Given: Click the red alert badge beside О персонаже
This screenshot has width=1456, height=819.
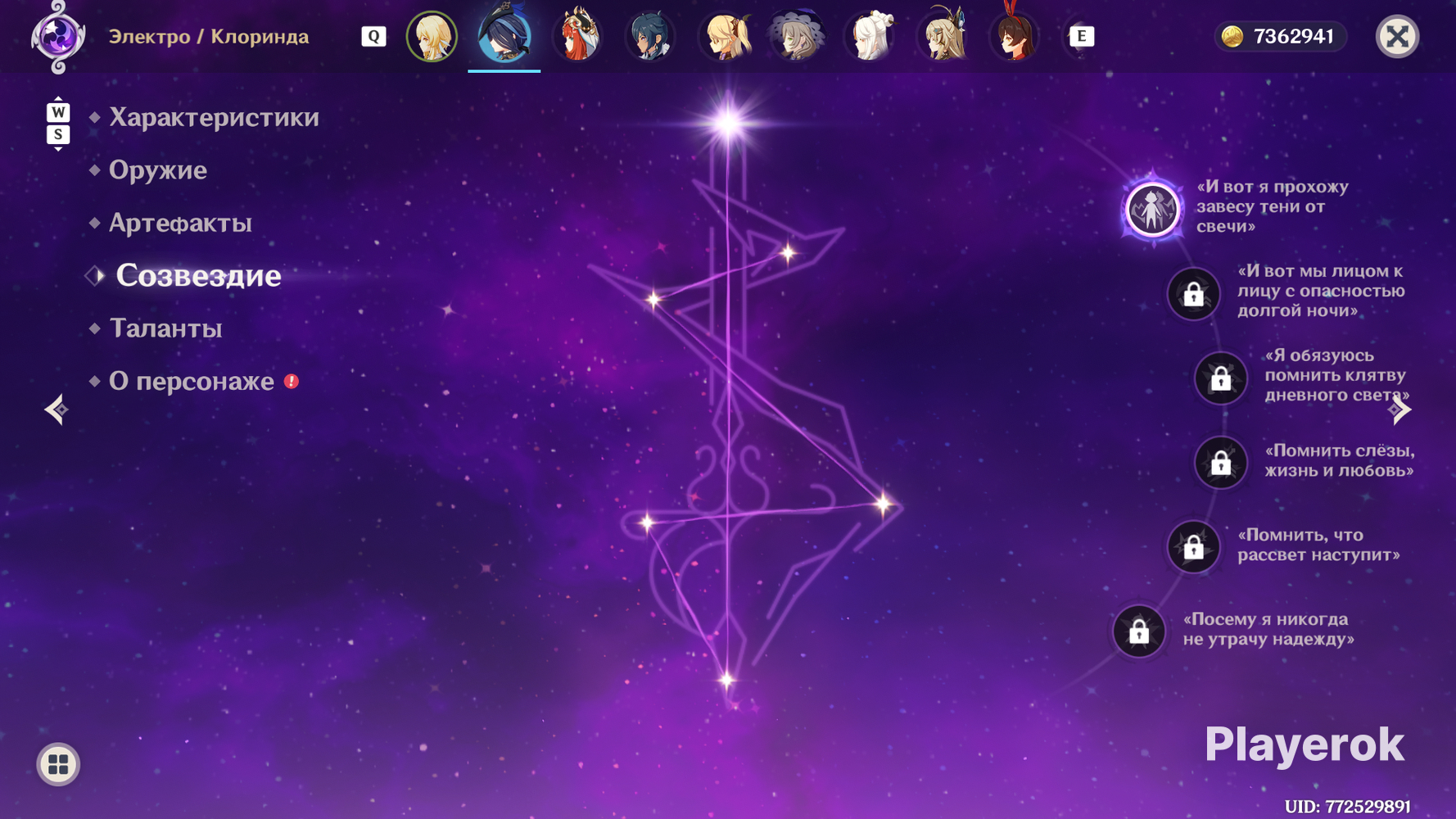Looking at the screenshot, I should pyautogui.click(x=292, y=382).
